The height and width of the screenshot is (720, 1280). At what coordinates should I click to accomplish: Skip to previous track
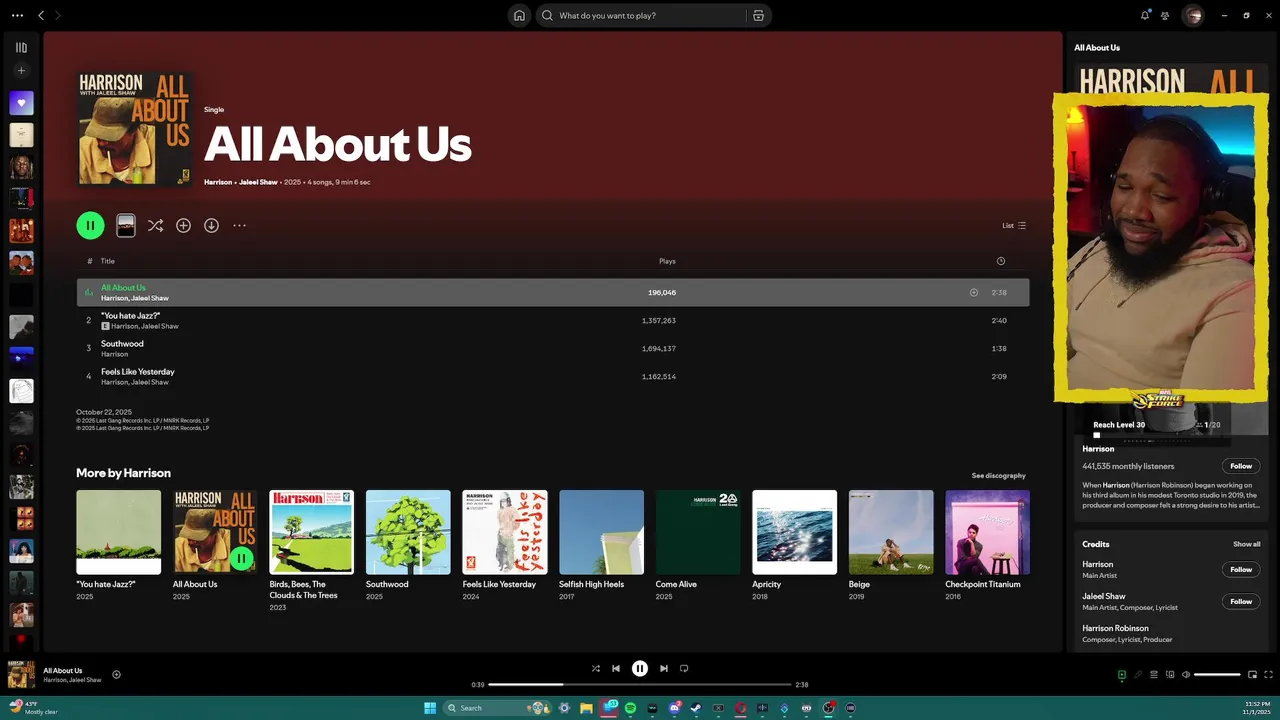616,668
